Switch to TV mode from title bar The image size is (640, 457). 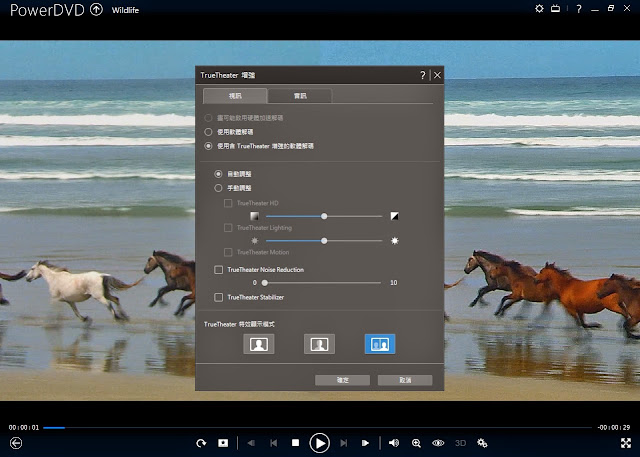(x=556, y=9)
